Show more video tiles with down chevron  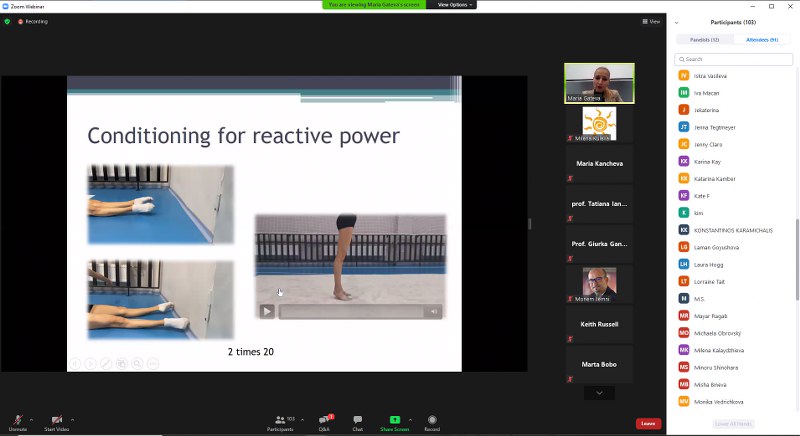(599, 393)
